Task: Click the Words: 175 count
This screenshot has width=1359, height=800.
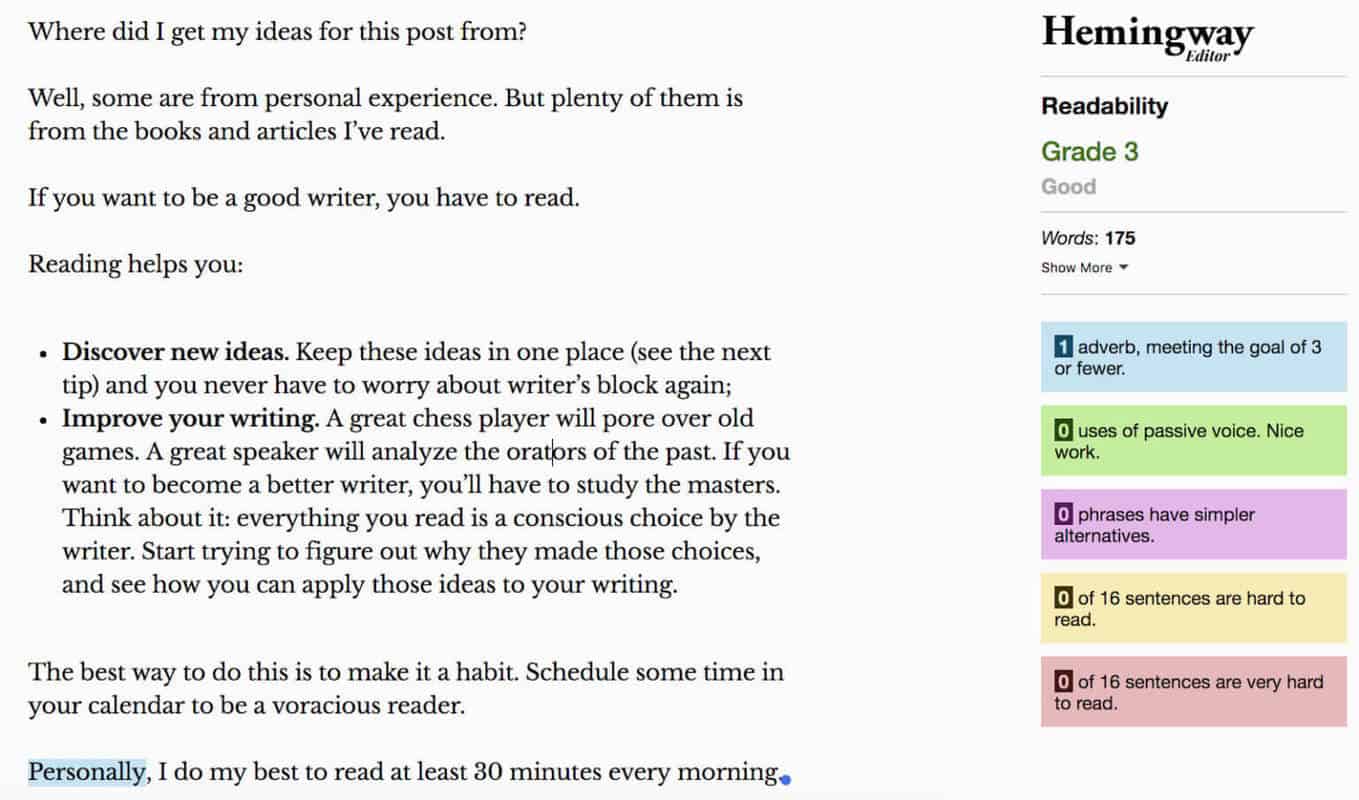Action: [x=1088, y=238]
